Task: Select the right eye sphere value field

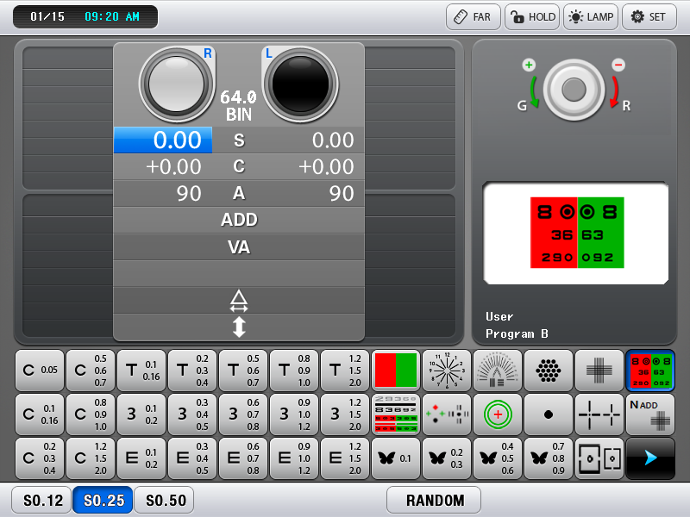Action: 163,141
